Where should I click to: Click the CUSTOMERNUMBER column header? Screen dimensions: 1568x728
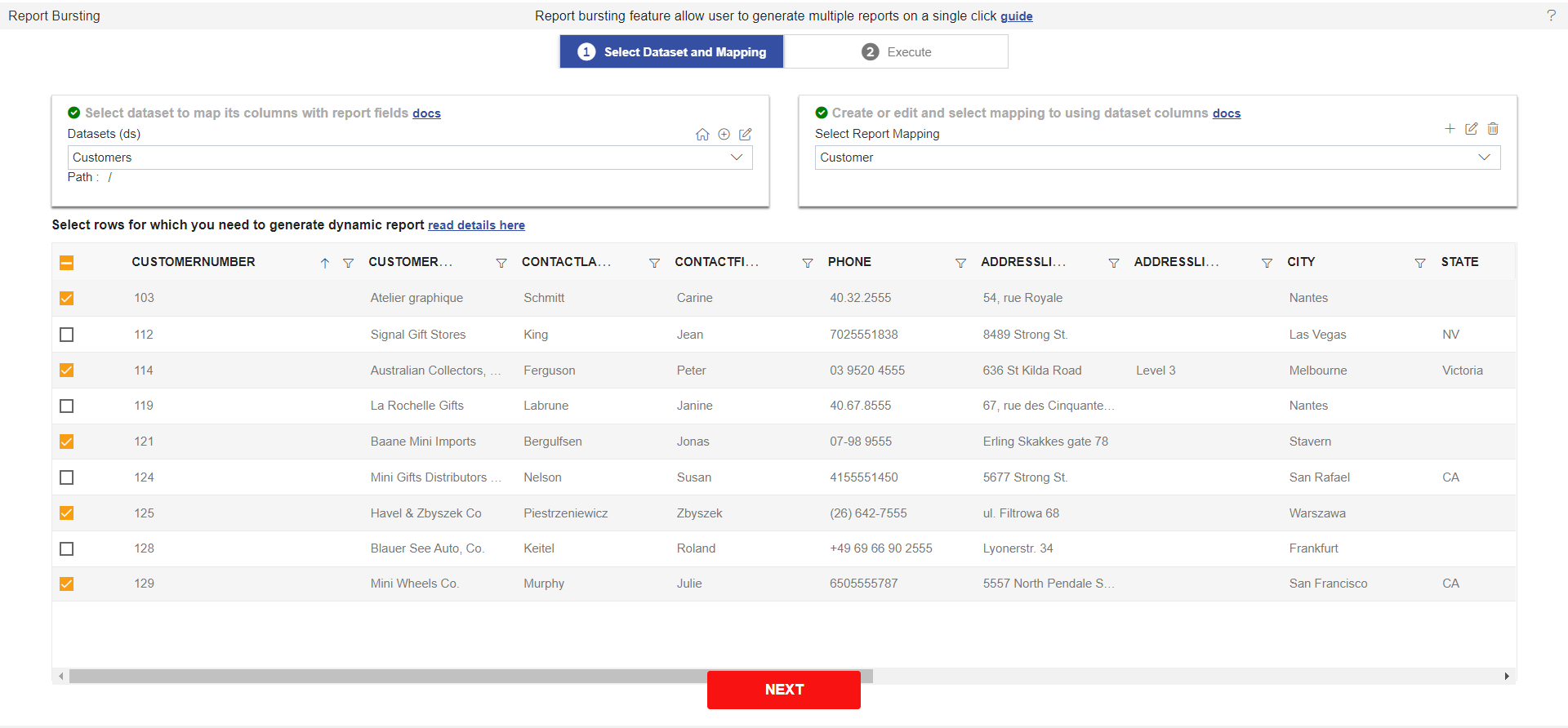(x=194, y=262)
